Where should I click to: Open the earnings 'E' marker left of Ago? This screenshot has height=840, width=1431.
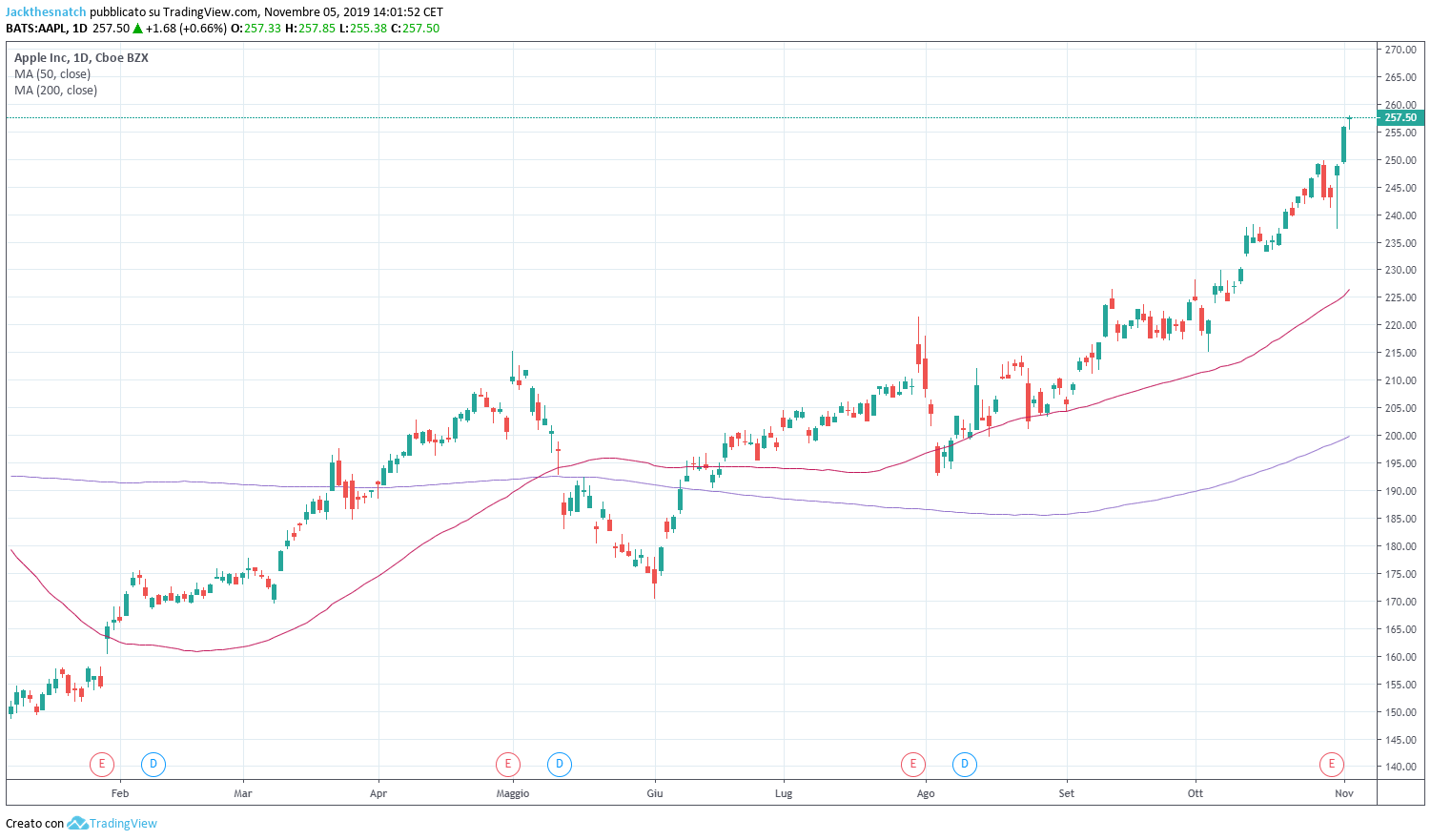click(x=913, y=764)
